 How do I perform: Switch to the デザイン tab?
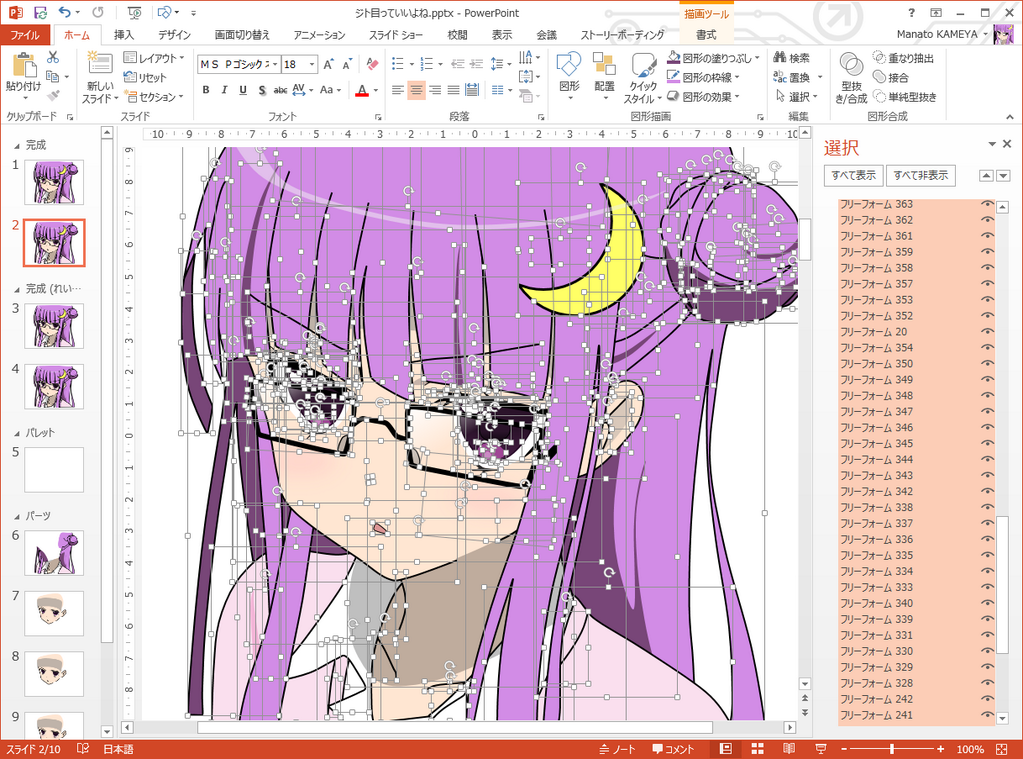(x=174, y=35)
